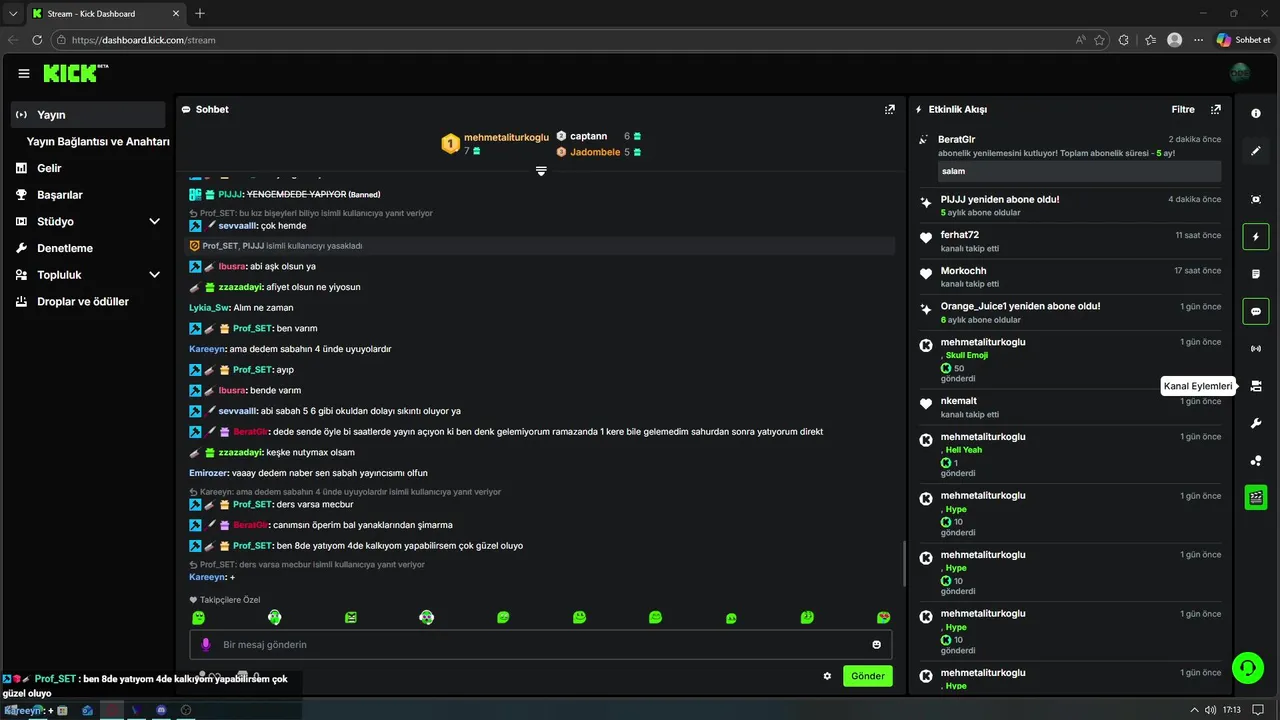Open the profile avatar at top right
1280x720 pixels.
pos(1240,73)
